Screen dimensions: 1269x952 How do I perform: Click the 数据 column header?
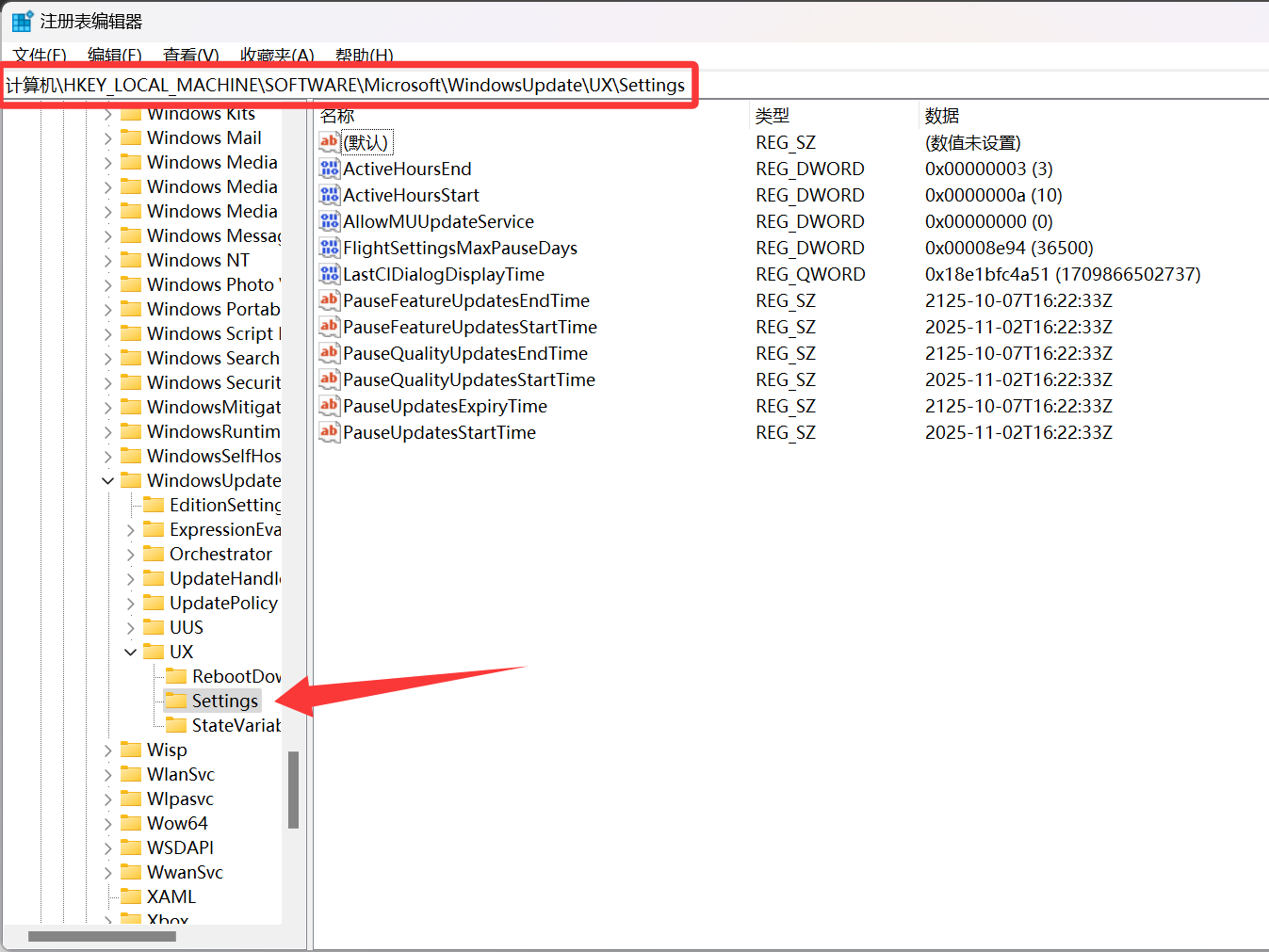[x=941, y=116]
